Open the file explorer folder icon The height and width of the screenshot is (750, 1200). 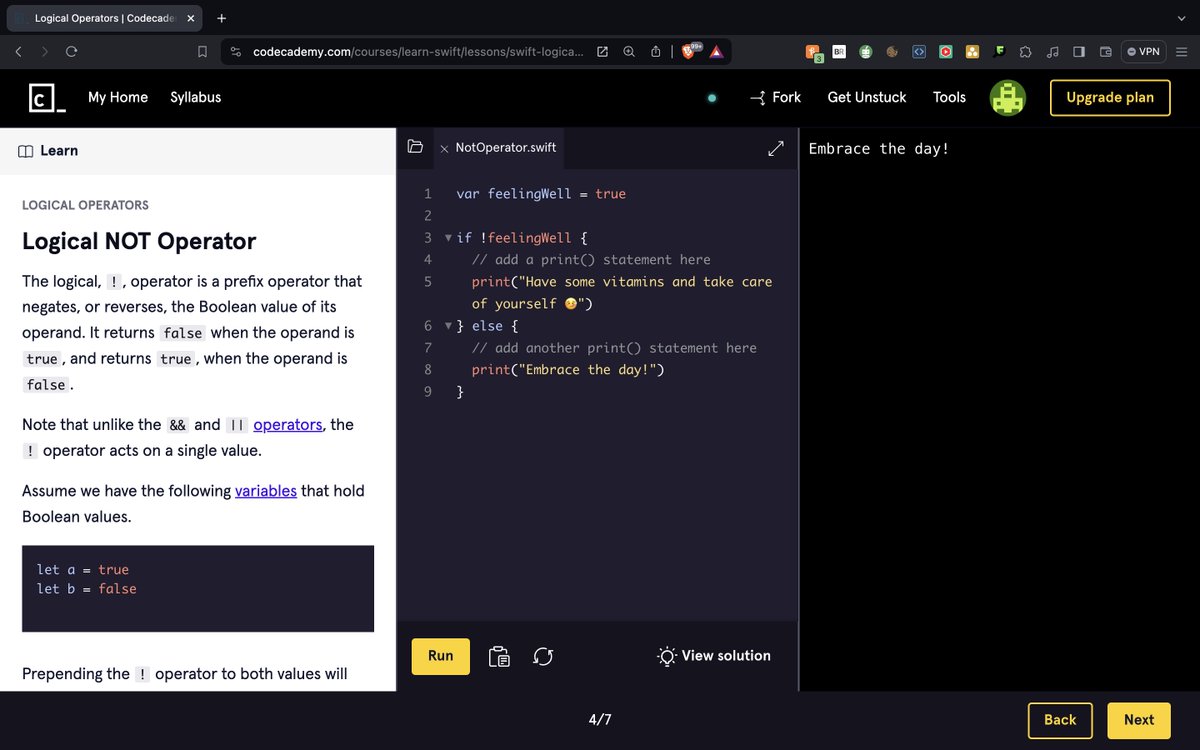pyautogui.click(x=415, y=147)
